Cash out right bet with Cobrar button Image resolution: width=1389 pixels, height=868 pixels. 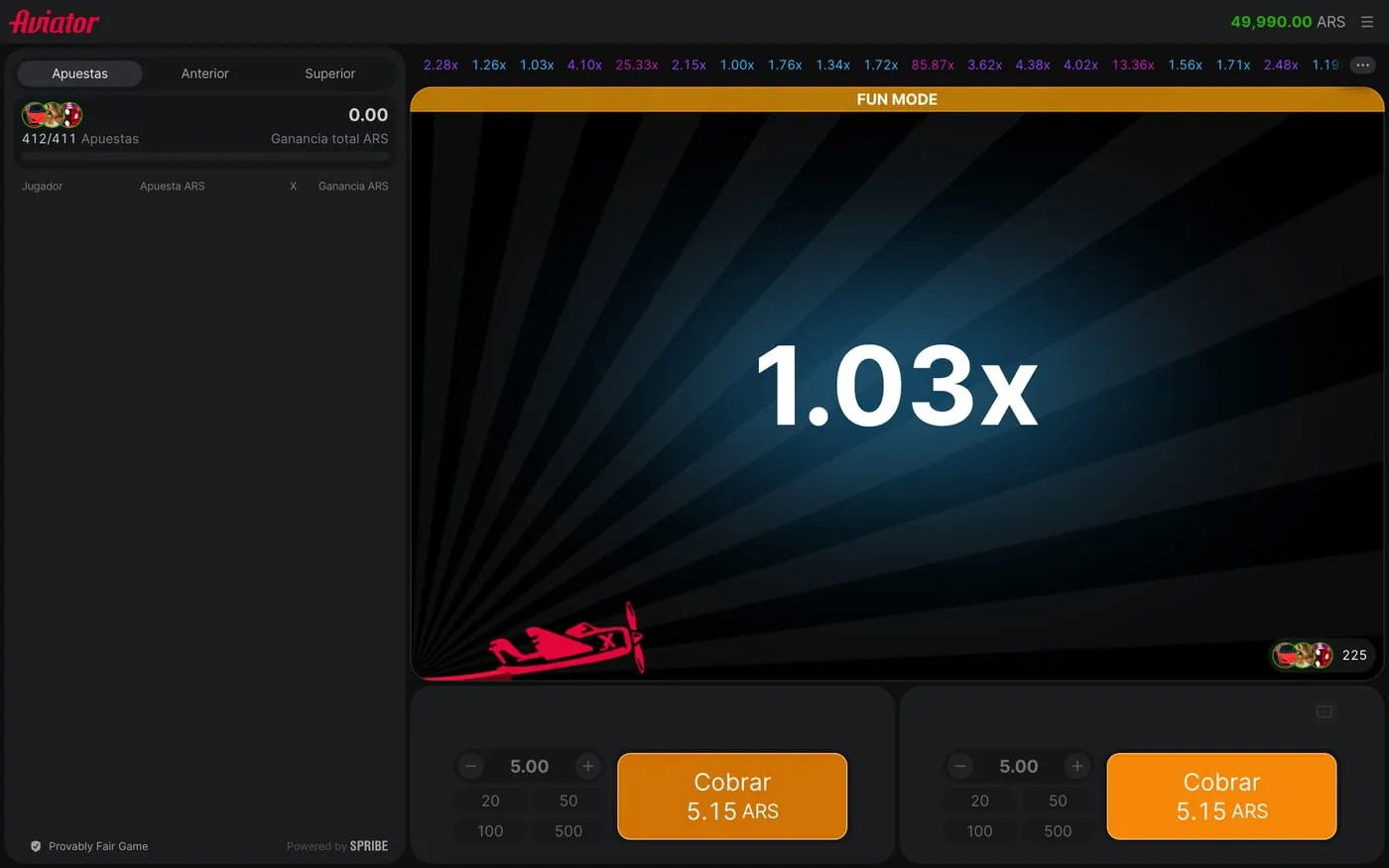coord(1221,797)
